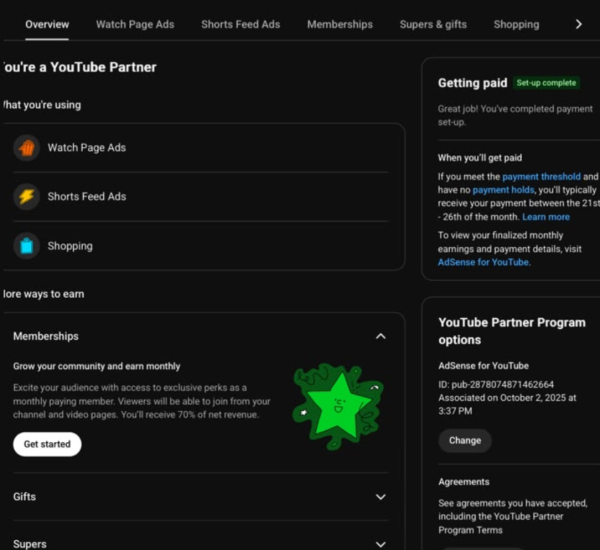Click the Associated on October 2, 2025 text

tap(507, 405)
